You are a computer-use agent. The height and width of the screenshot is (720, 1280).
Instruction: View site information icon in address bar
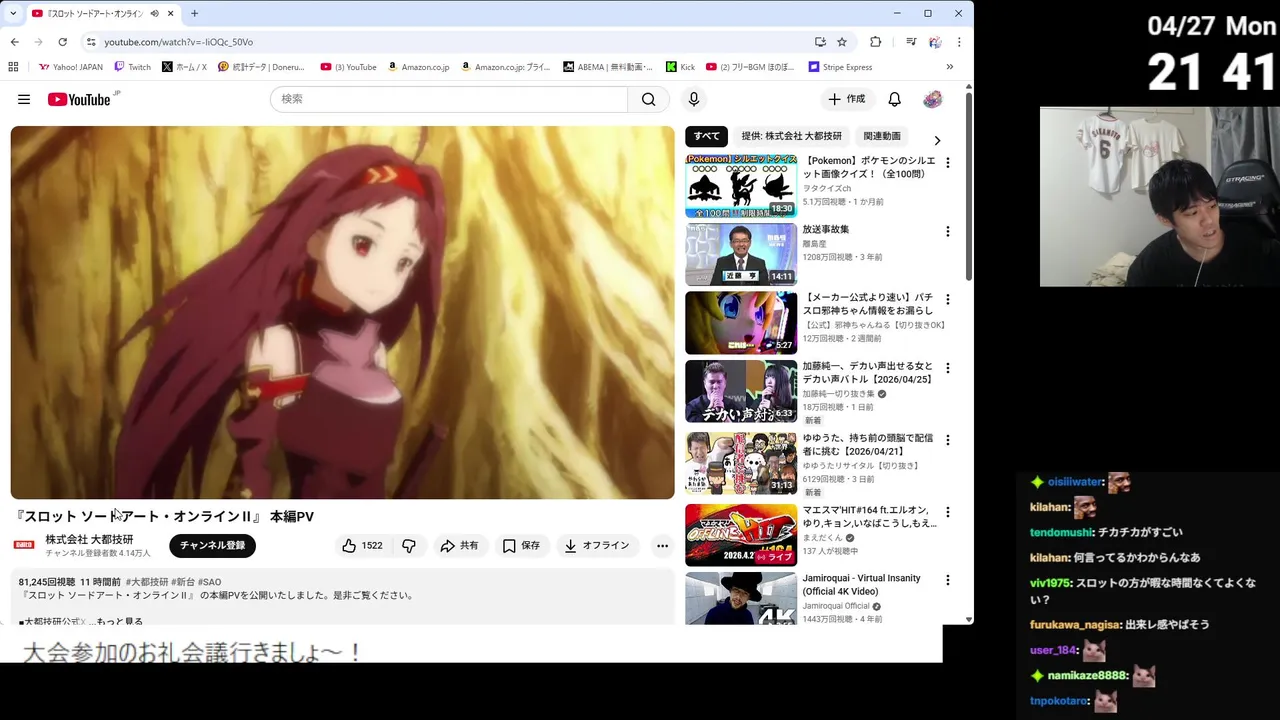[90, 42]
